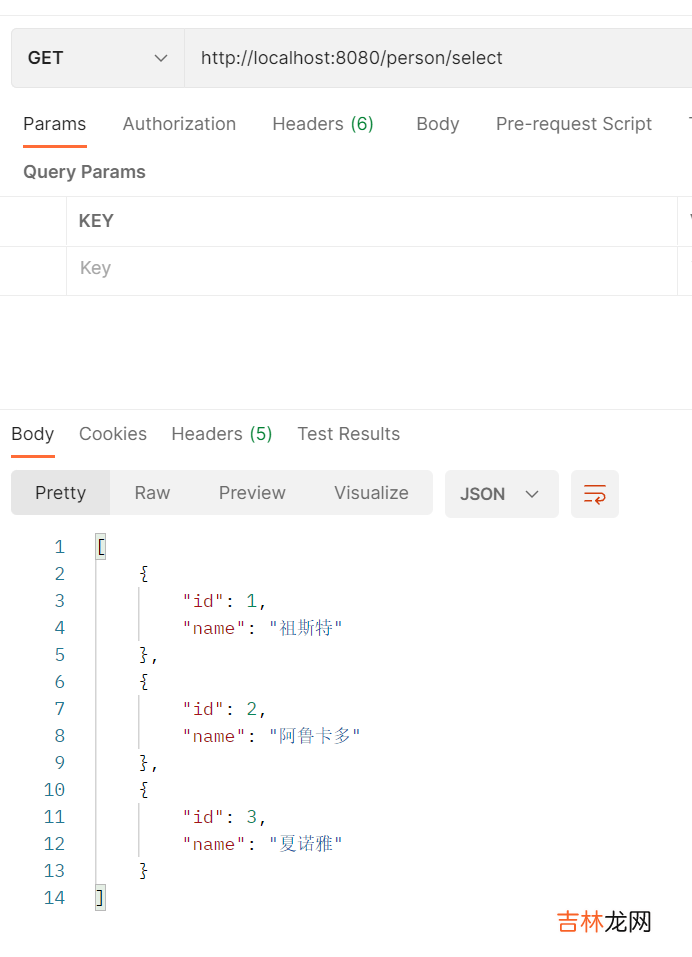
Task: Click the request URL field
Action: [438, 58]
